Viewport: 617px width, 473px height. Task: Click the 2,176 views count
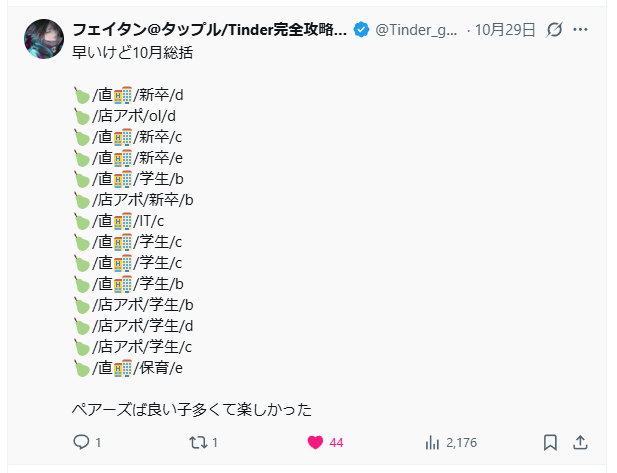pyautogui.click(x=462, y=442)
